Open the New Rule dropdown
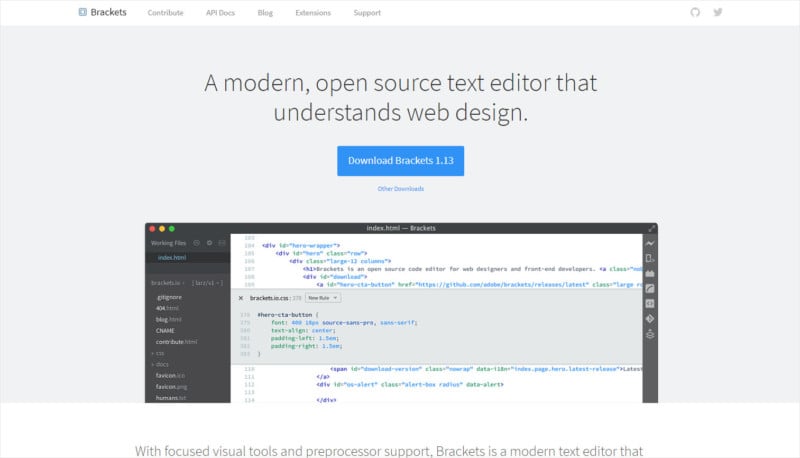The image size is (800, 458). pyautogui.click(x=323, y=298)
